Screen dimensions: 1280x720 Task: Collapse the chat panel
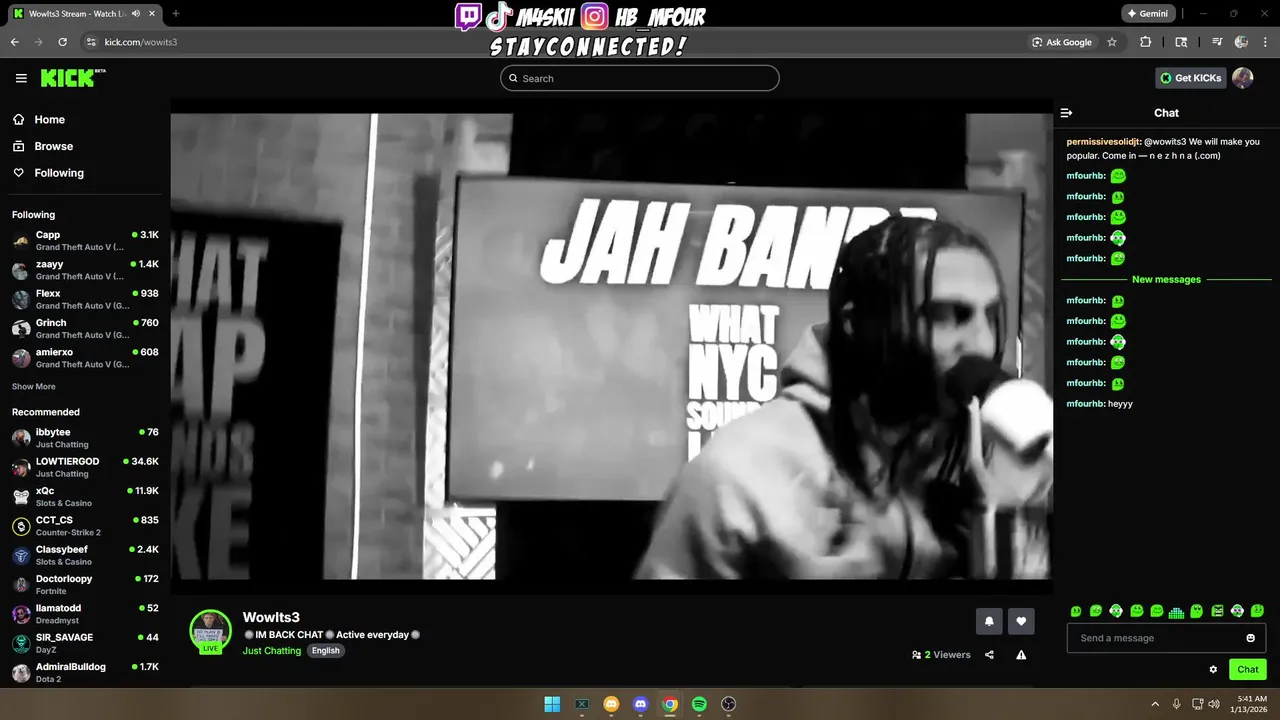[1066, 113]
